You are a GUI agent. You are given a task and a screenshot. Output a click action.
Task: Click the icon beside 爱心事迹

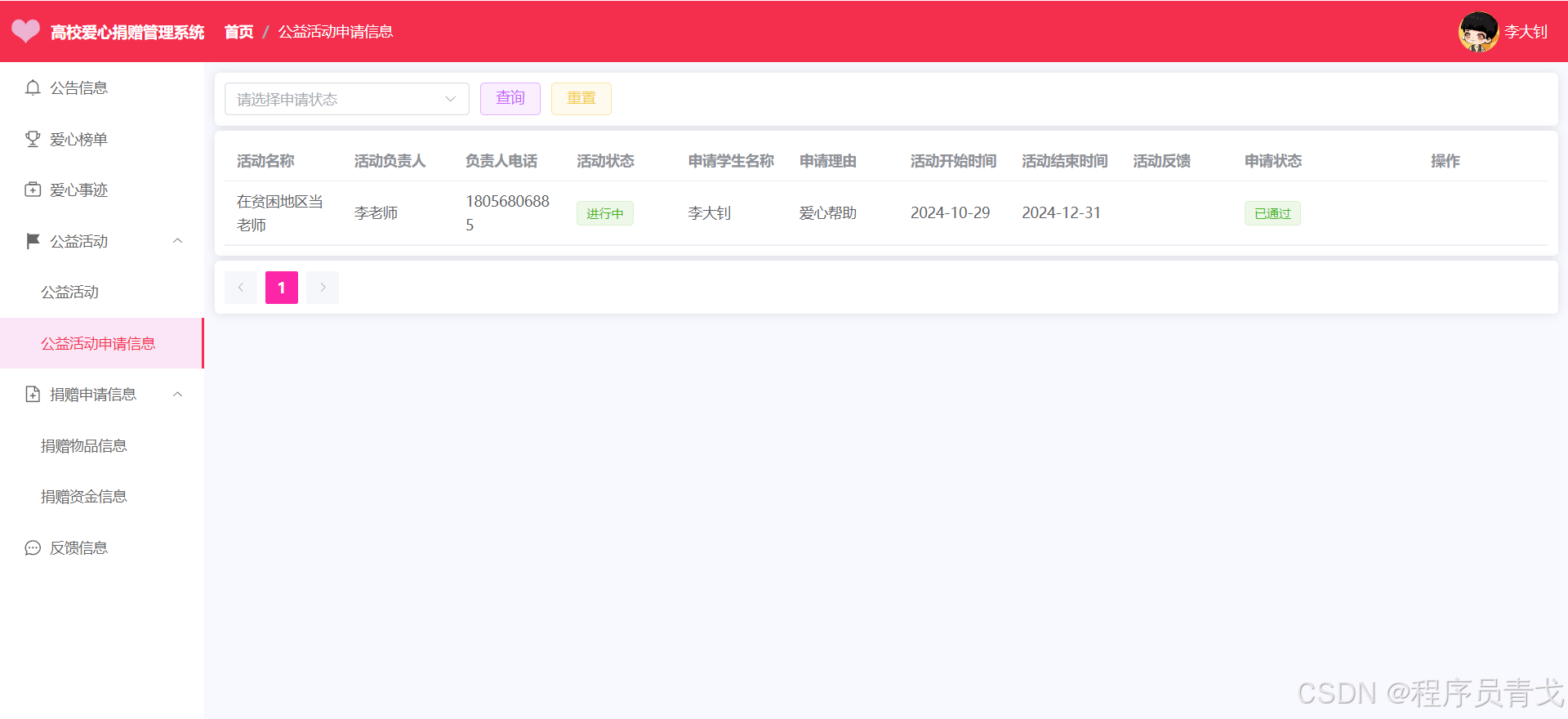[x=33, y=190]
